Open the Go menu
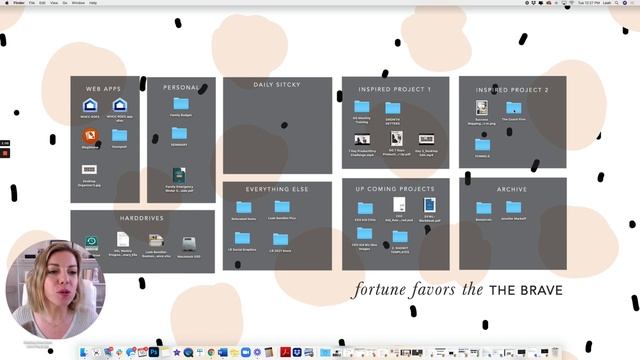This screenshot has width=640, height=360. 65,2
